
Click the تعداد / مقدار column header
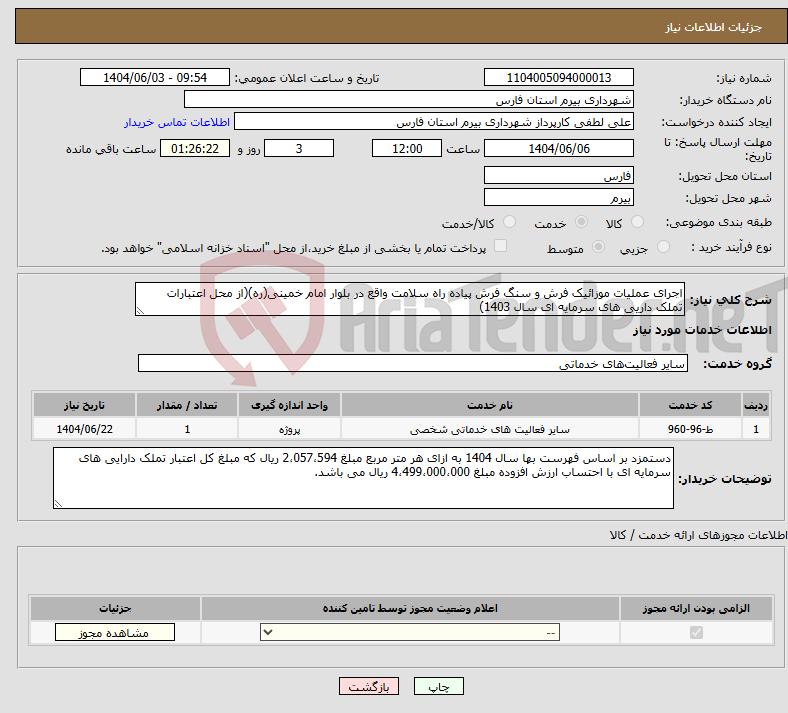(x=187, y=405)
